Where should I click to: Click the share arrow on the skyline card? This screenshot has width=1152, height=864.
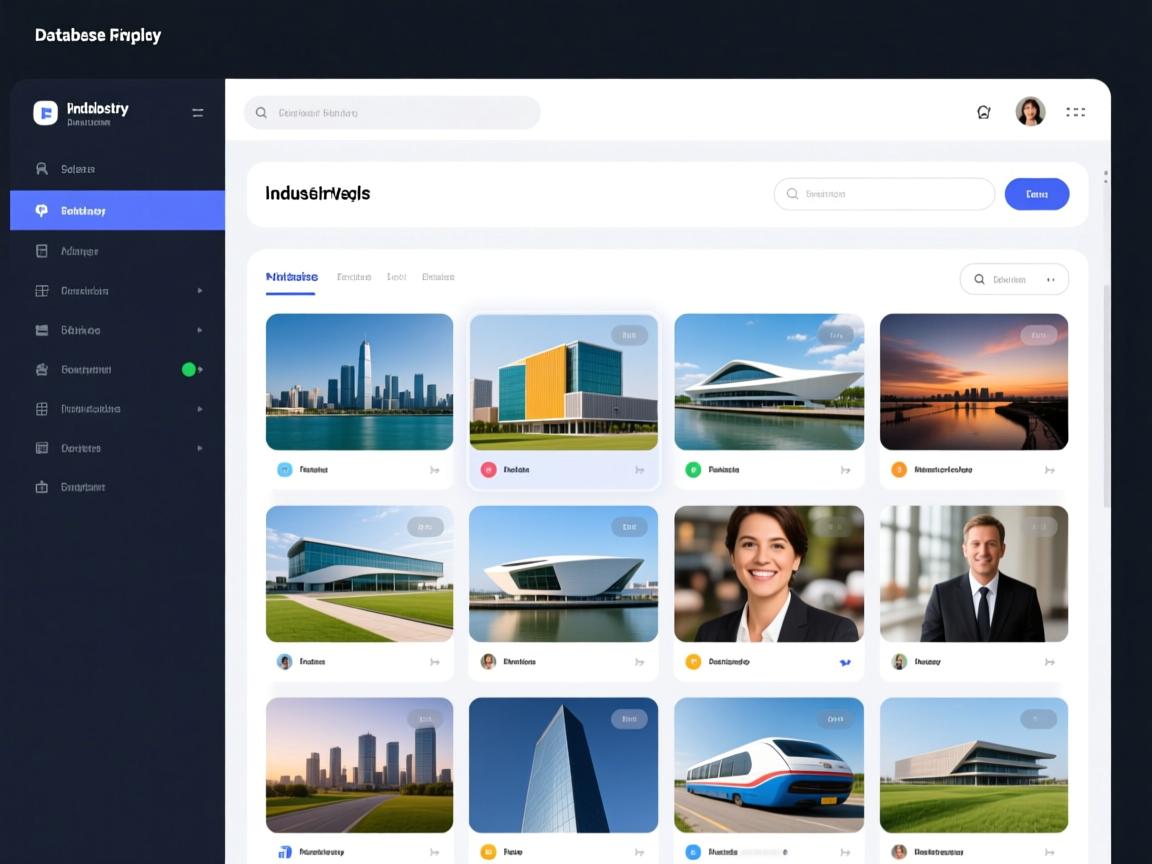coord(435,469)
